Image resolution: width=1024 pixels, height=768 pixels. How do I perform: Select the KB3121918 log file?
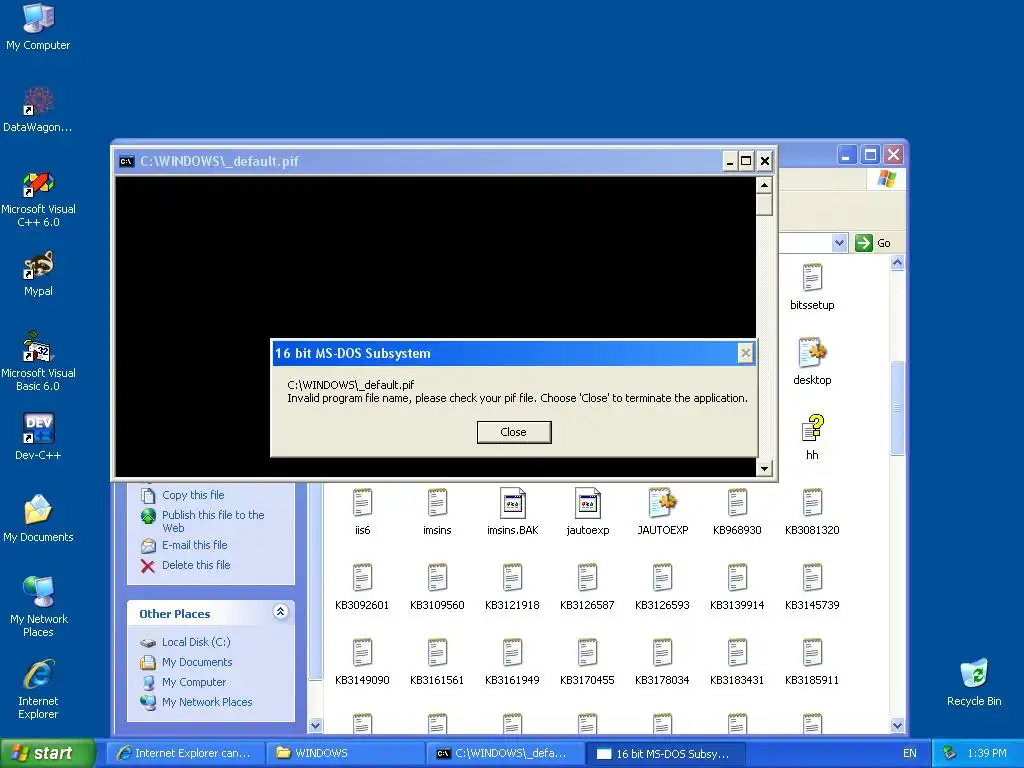point(513,587)
